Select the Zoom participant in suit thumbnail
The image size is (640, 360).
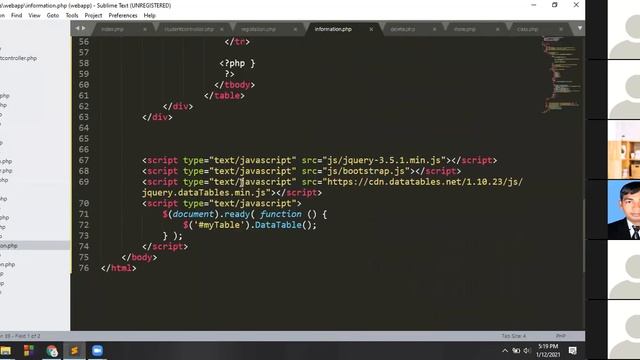click(x=624, y=209)
